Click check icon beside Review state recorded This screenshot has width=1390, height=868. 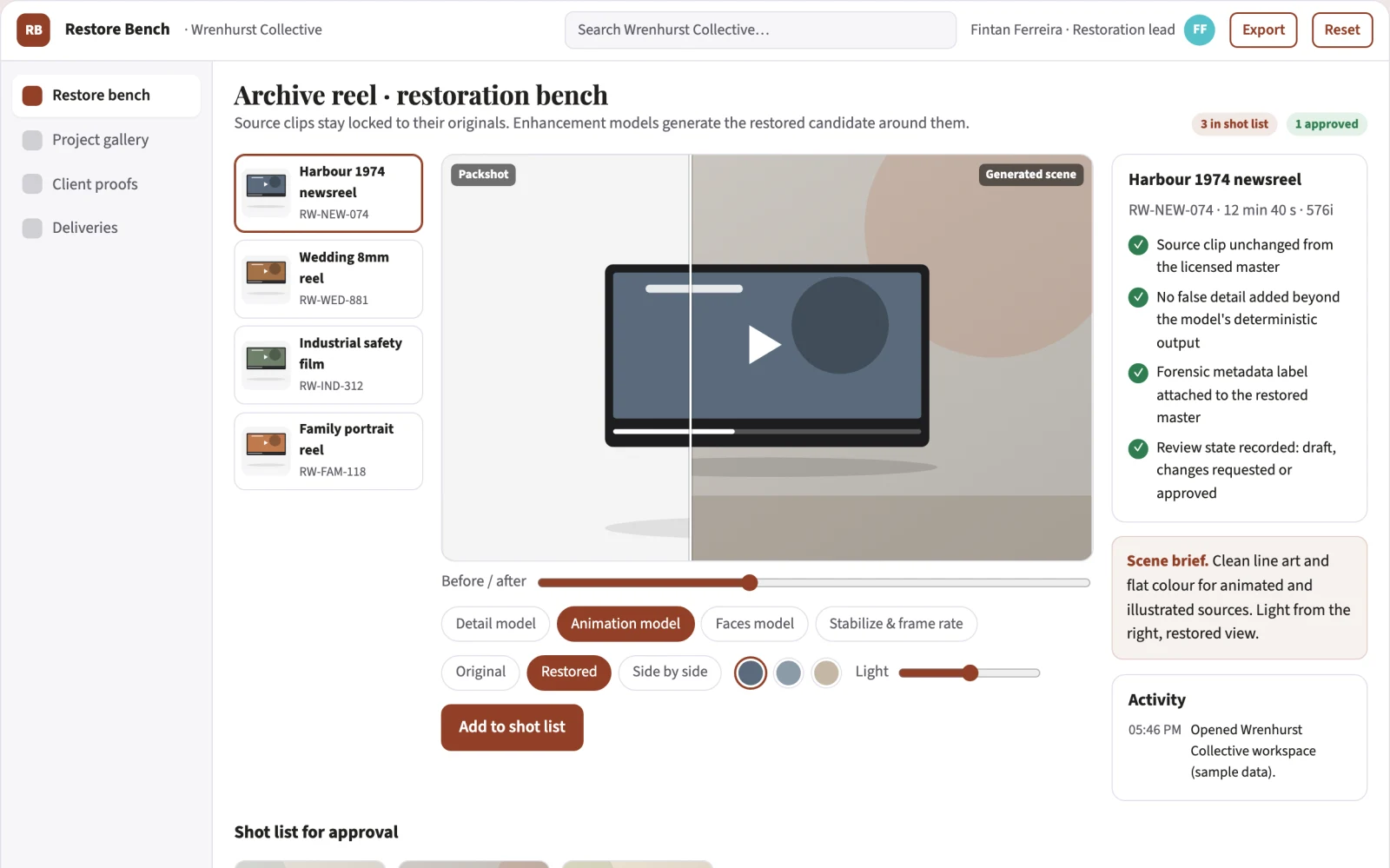1138,448
